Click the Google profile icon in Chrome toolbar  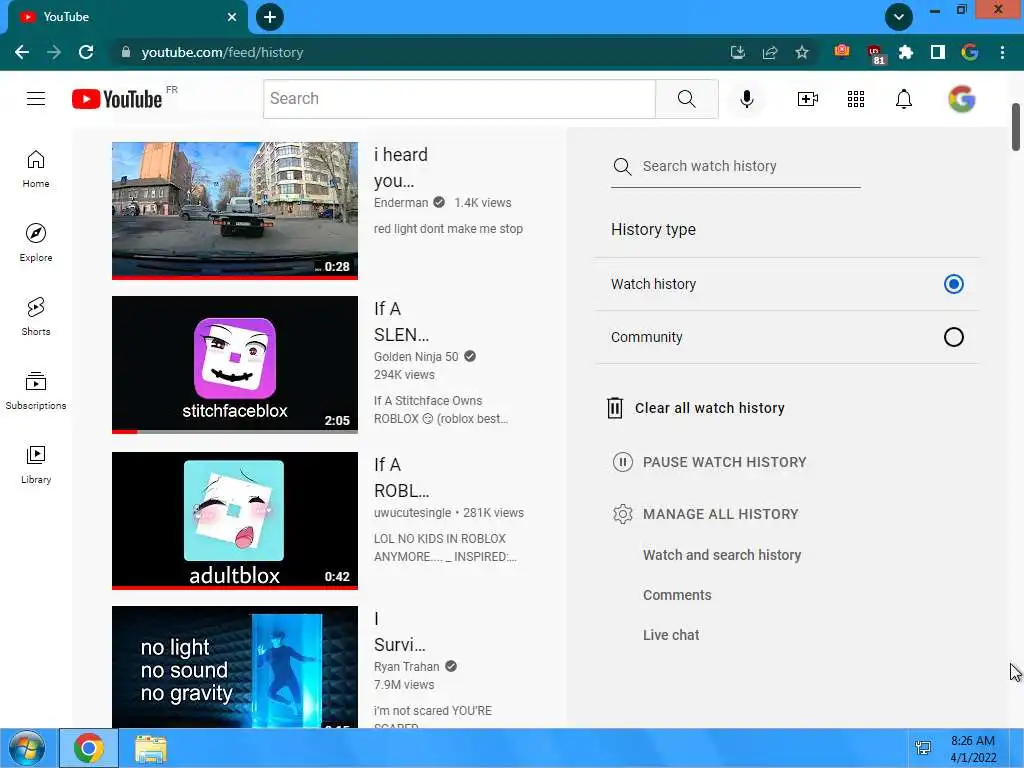(970, 52)
